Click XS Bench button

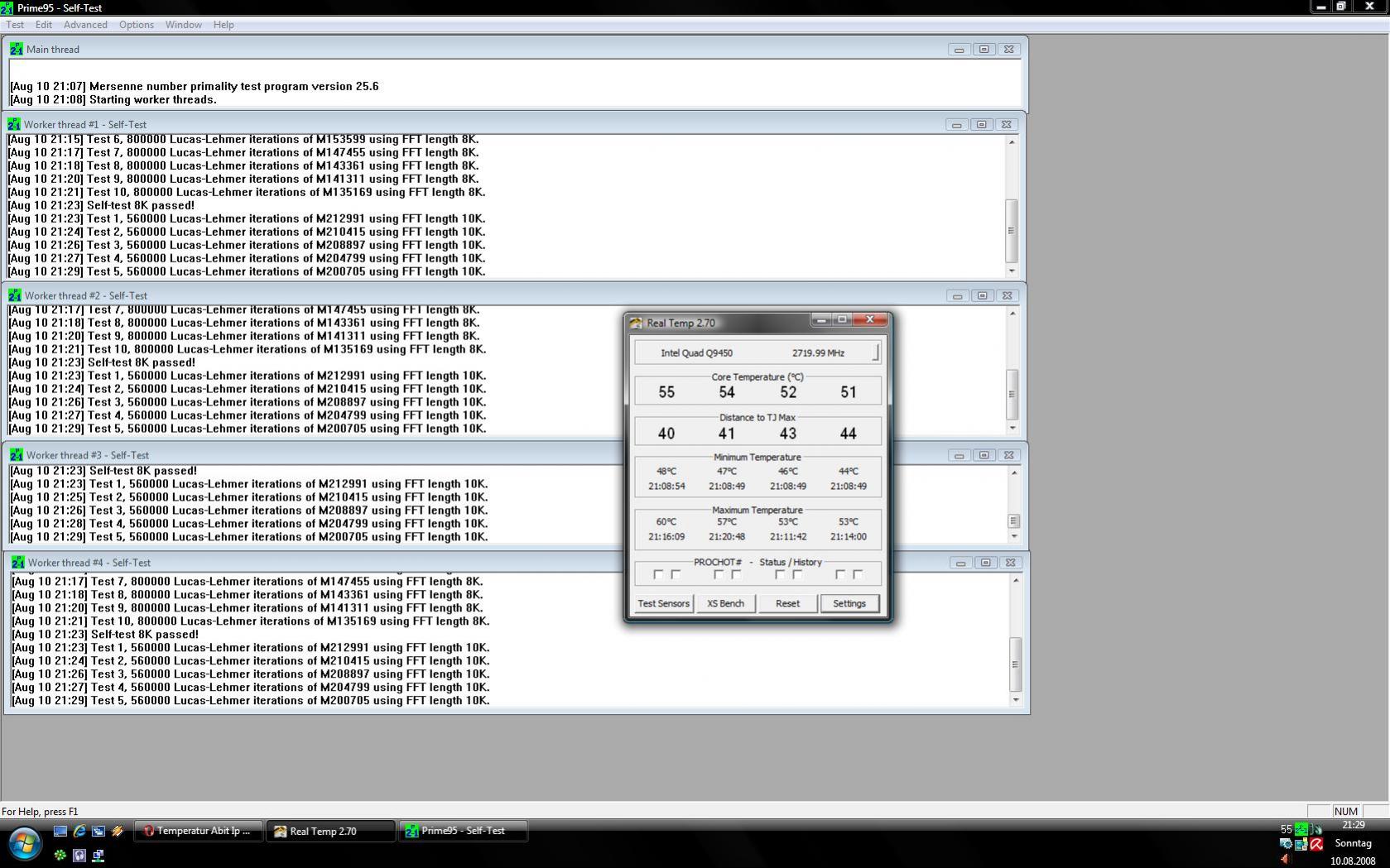coord(725,603)
